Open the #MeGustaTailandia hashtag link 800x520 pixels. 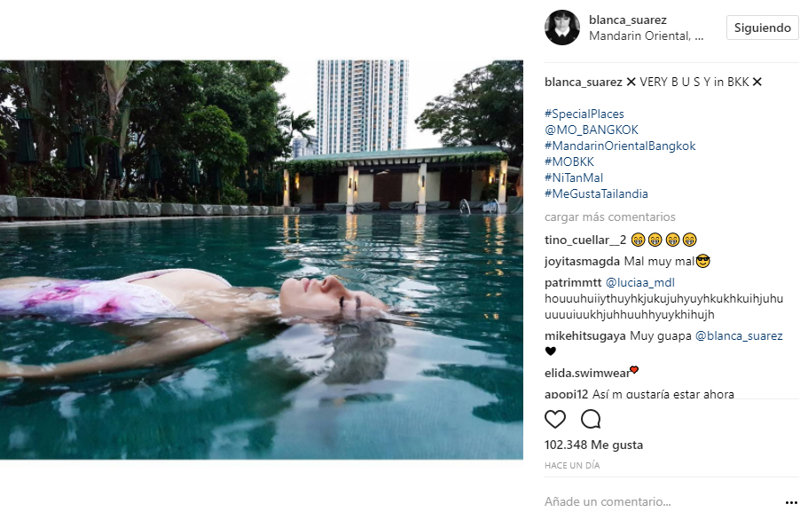(x=596, y=194)
